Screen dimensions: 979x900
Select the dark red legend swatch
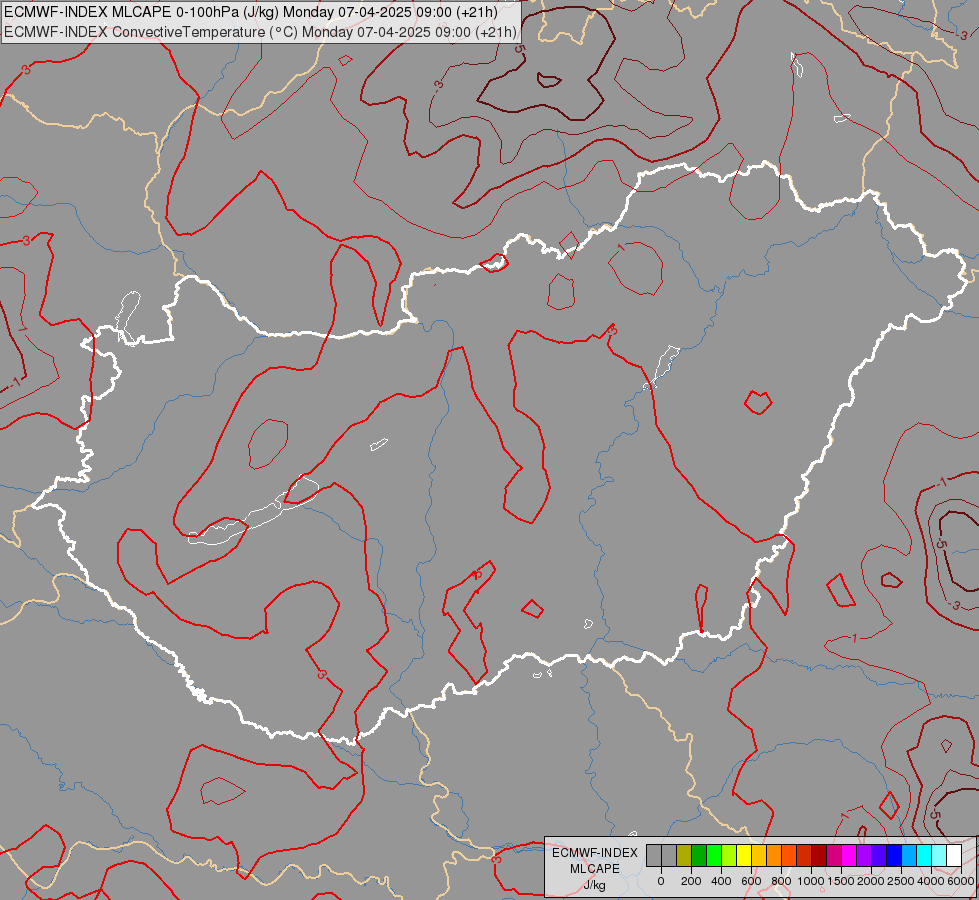point(820,855)
